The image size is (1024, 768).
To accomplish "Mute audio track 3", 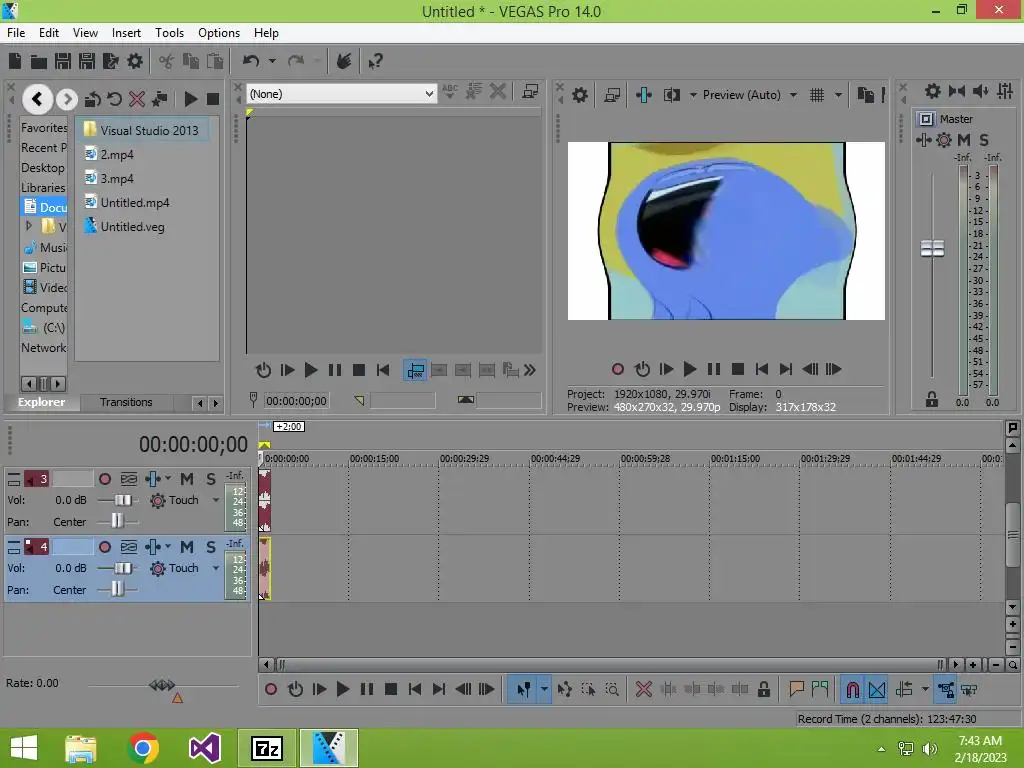I will [x=187, y=479].
